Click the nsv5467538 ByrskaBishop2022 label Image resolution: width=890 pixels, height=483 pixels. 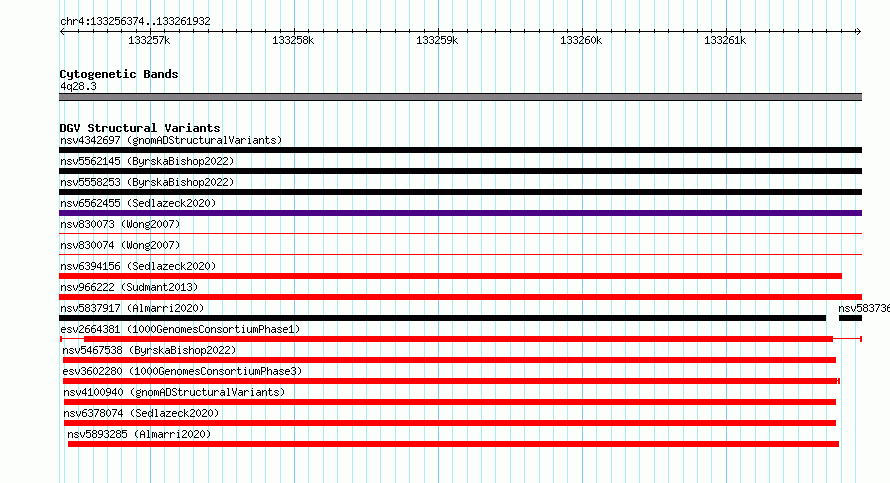(149, 350)
